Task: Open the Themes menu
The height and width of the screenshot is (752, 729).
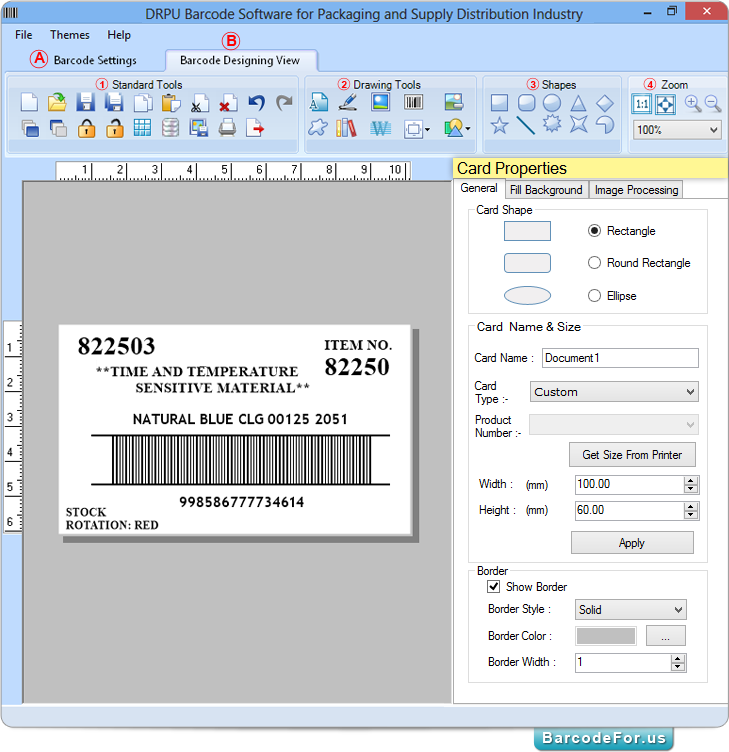Action: [x=70, y=35]
